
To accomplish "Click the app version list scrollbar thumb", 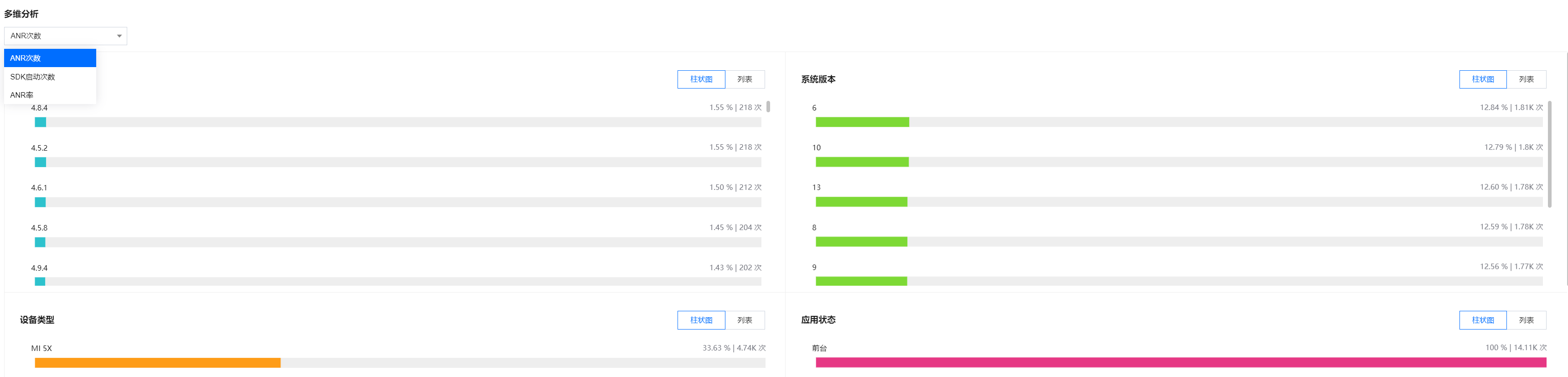I will tap(768, 107).
